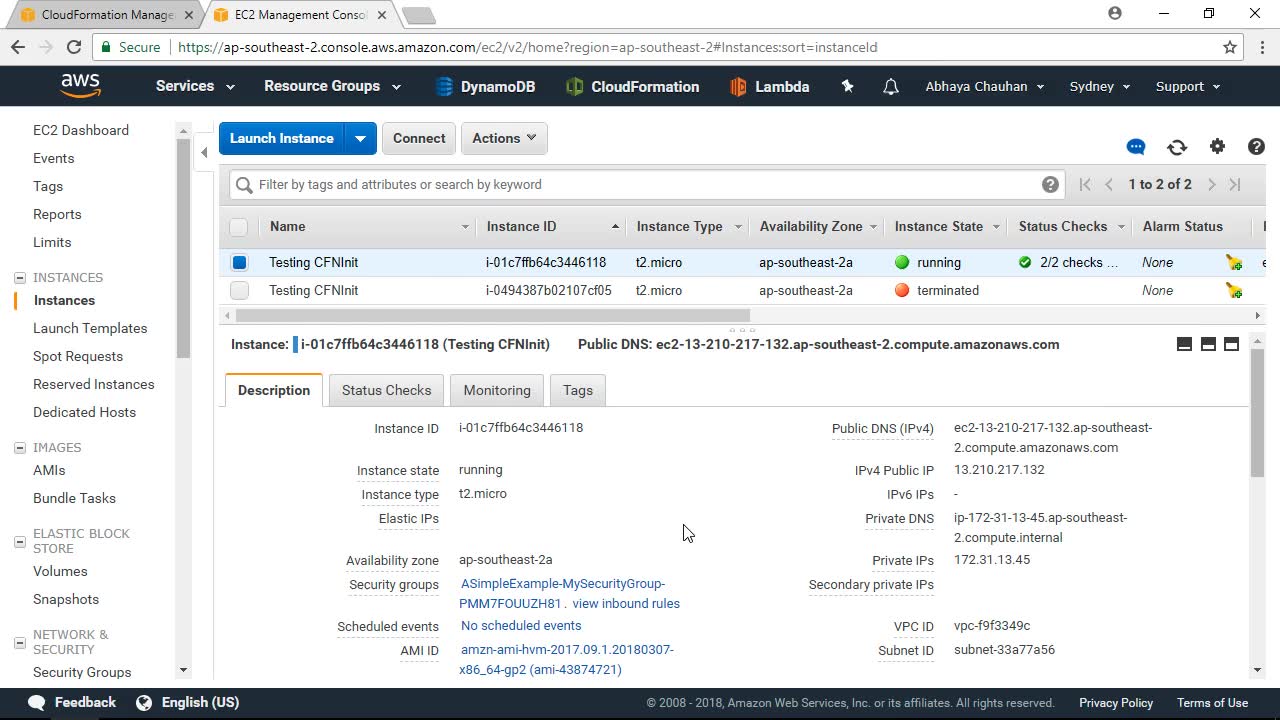Click the details pane vertical scrollbar
This screenshot has height=720, width=1280.
(1258, 412)
